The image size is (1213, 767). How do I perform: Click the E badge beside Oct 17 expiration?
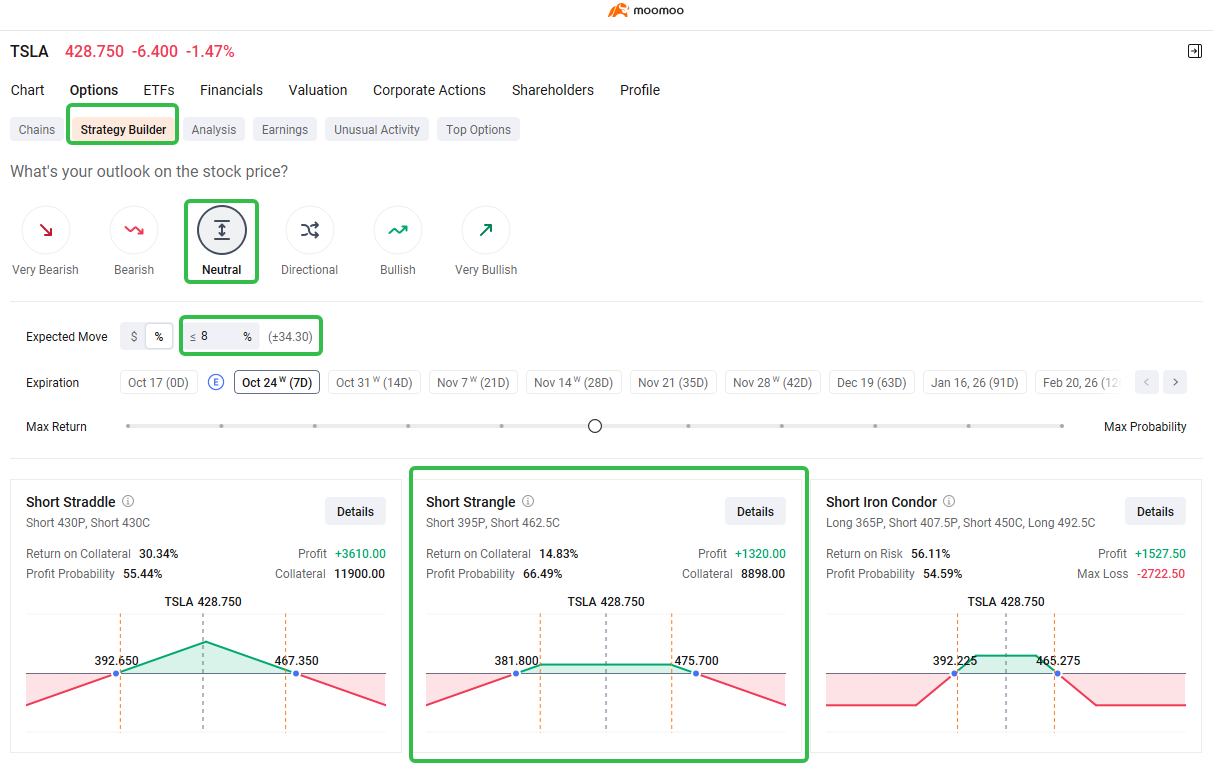(x=215, y=382)
